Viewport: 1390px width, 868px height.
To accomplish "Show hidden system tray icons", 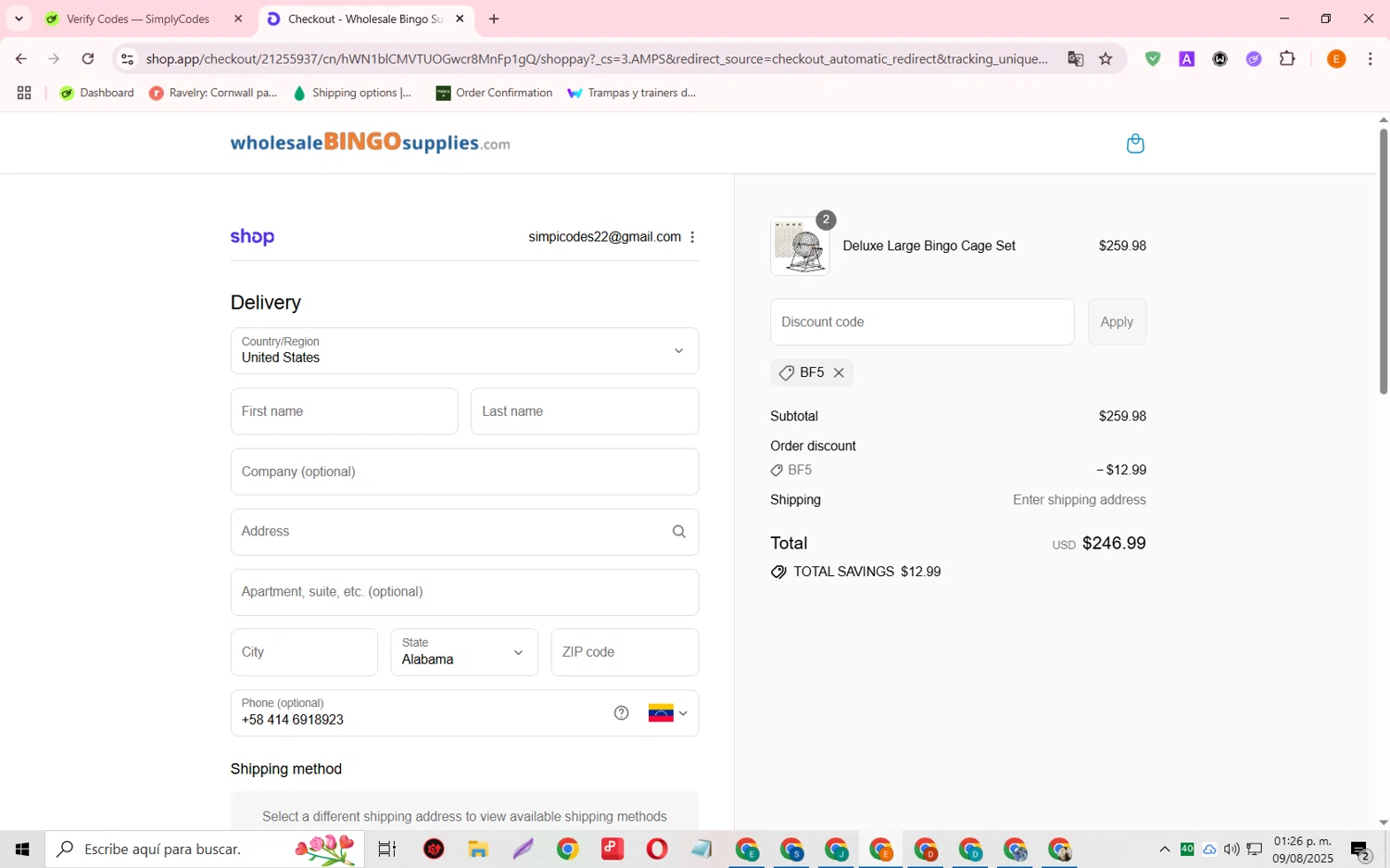I will pyautogui.click(x=1165, y=849).
